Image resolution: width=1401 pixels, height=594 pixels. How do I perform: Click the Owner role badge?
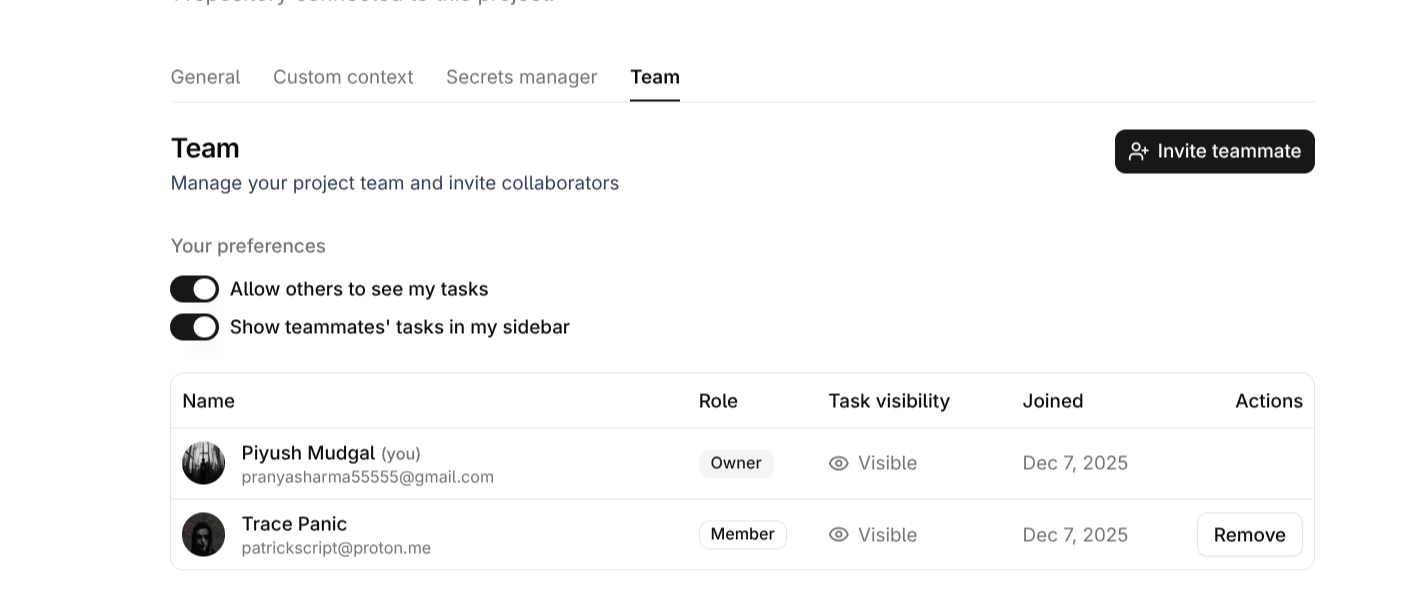pyautogui.click(x=736, y=463)
